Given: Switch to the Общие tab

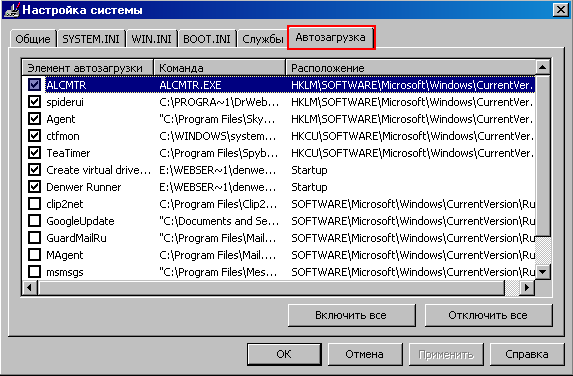Looking at the screenshot, I should pos(33,39).
